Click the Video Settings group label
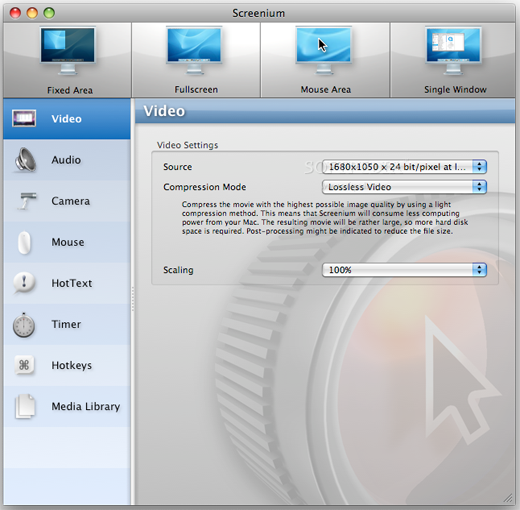This screenshot has height=510, width=520. tap(187, 145)
